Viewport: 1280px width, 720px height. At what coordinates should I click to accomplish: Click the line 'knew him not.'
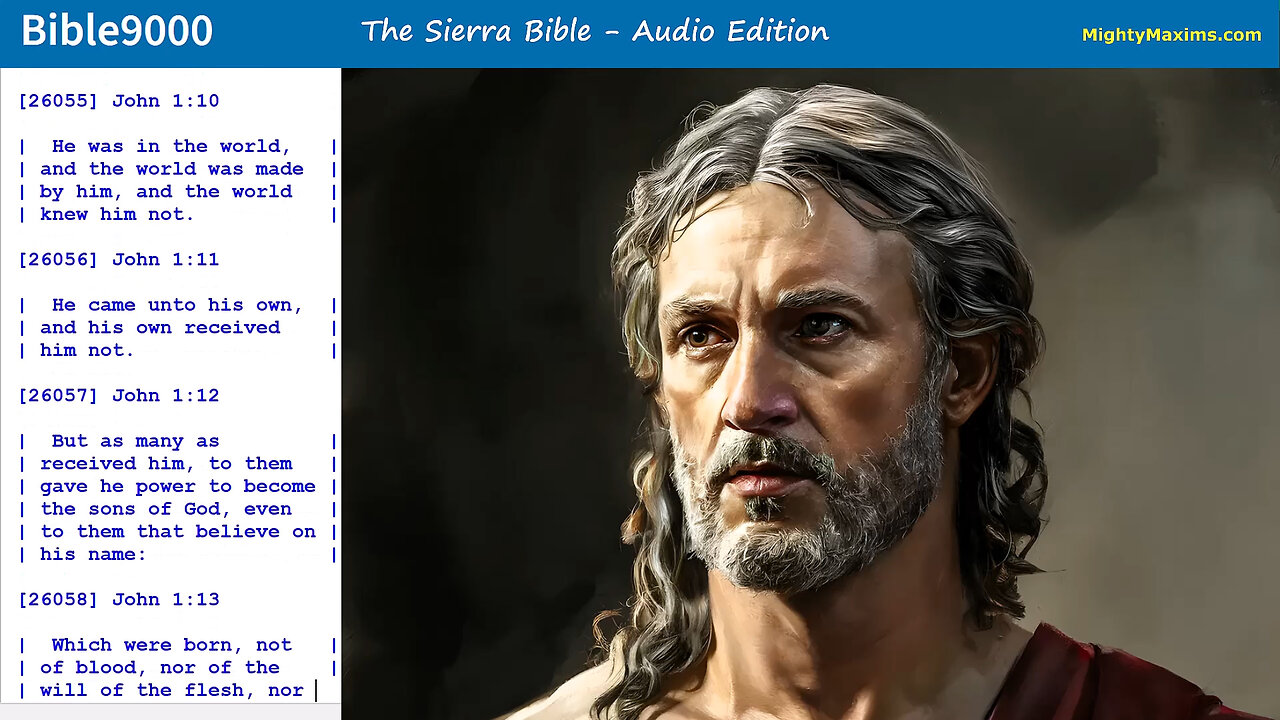click(x=117, y=215)
